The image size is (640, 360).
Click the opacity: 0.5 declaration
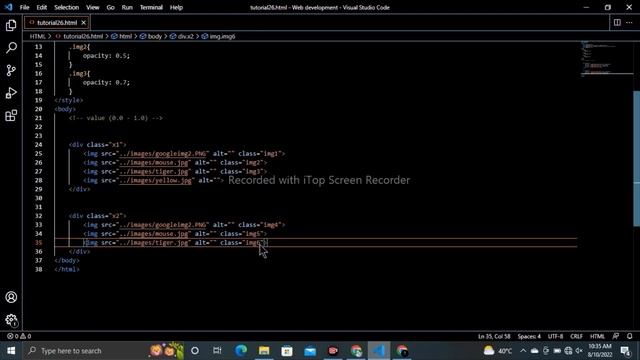[x=106, y=56]
